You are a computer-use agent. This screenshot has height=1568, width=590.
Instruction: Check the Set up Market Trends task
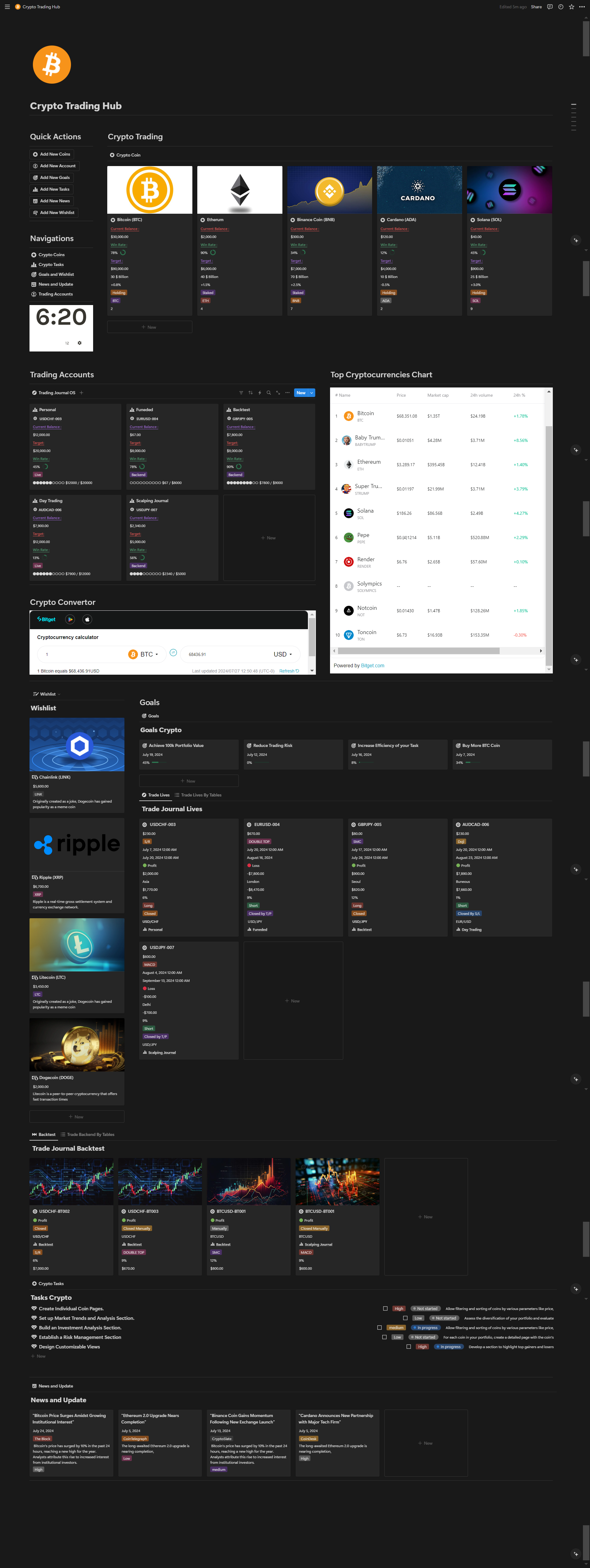405,1318
